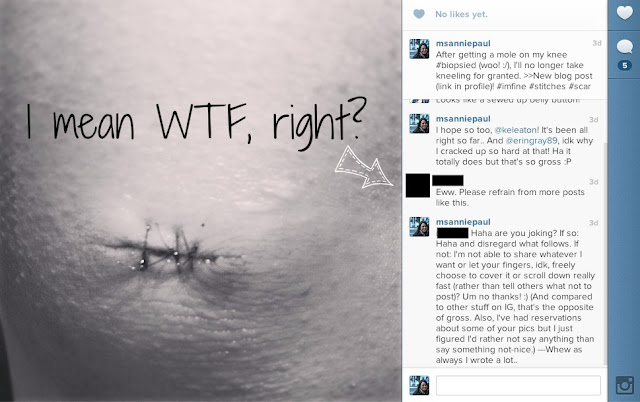Open comments via speech bubble icon
Viewport: 640px width, 402px height.
624,47
